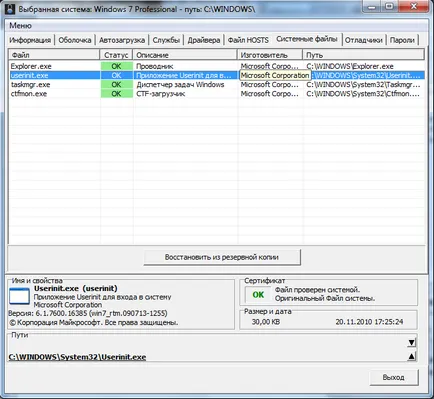The height and width of the screenshot is (399, 434).
Task: Click the date 20.11.2010 17:25:24
Action: [369, 322]
